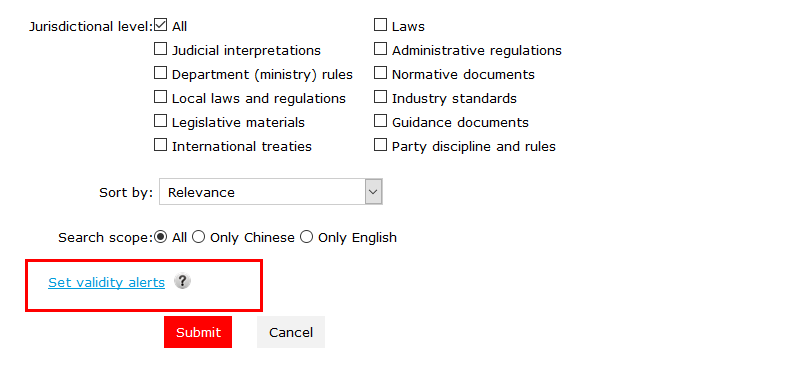
Task: Toggle Local laws and regulations checkbox
Action: [160, 96]
